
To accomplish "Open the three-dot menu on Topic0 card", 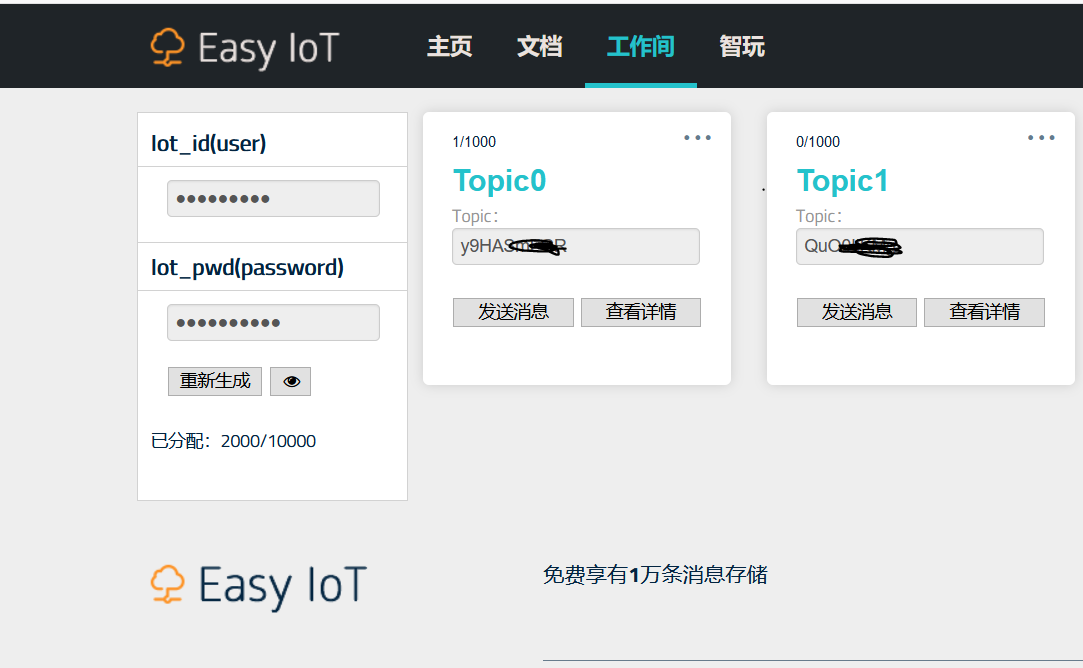I will [x=698, y=137].
